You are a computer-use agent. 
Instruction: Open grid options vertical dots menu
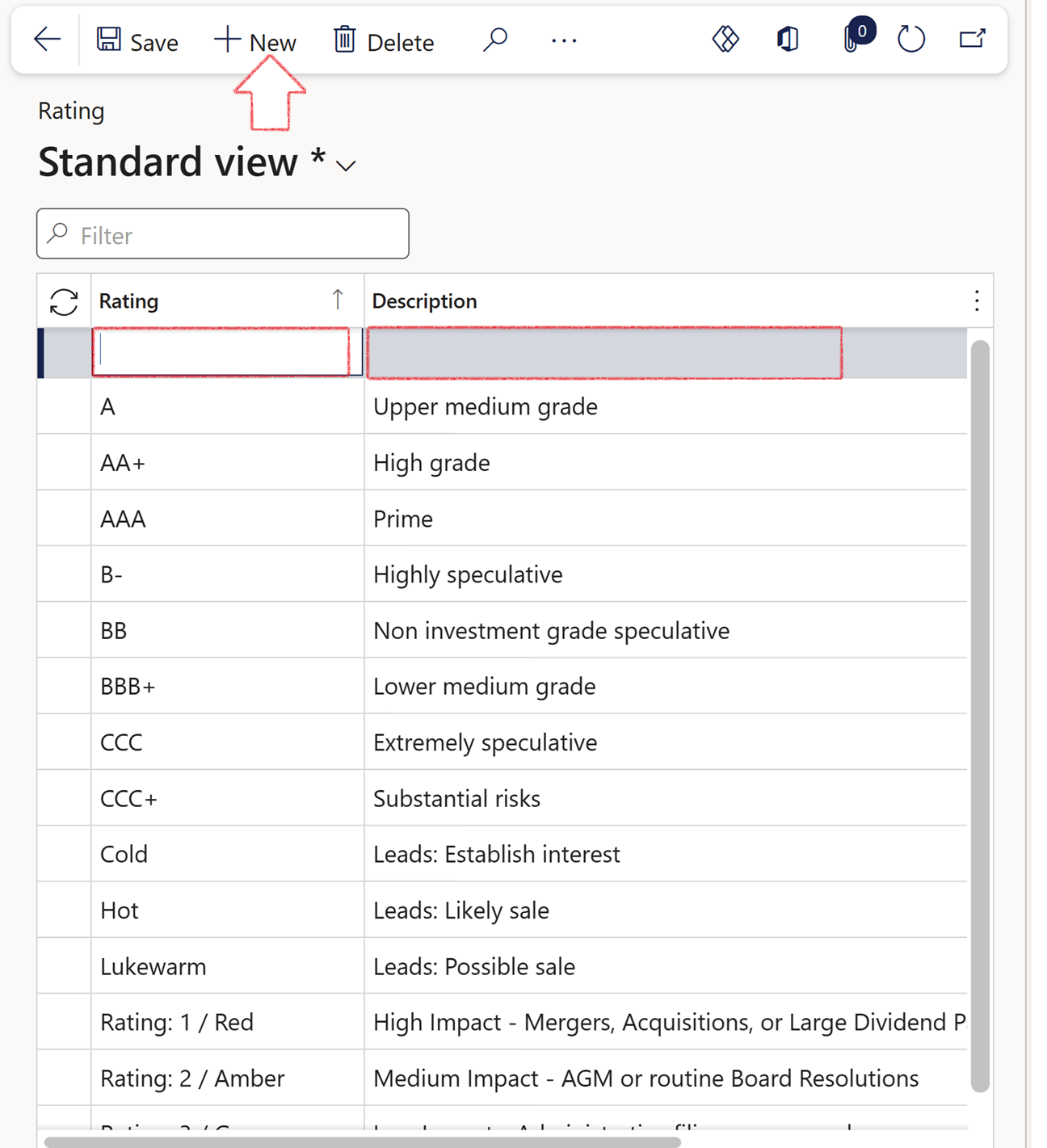pyautogui.click(x=976, y=301)
